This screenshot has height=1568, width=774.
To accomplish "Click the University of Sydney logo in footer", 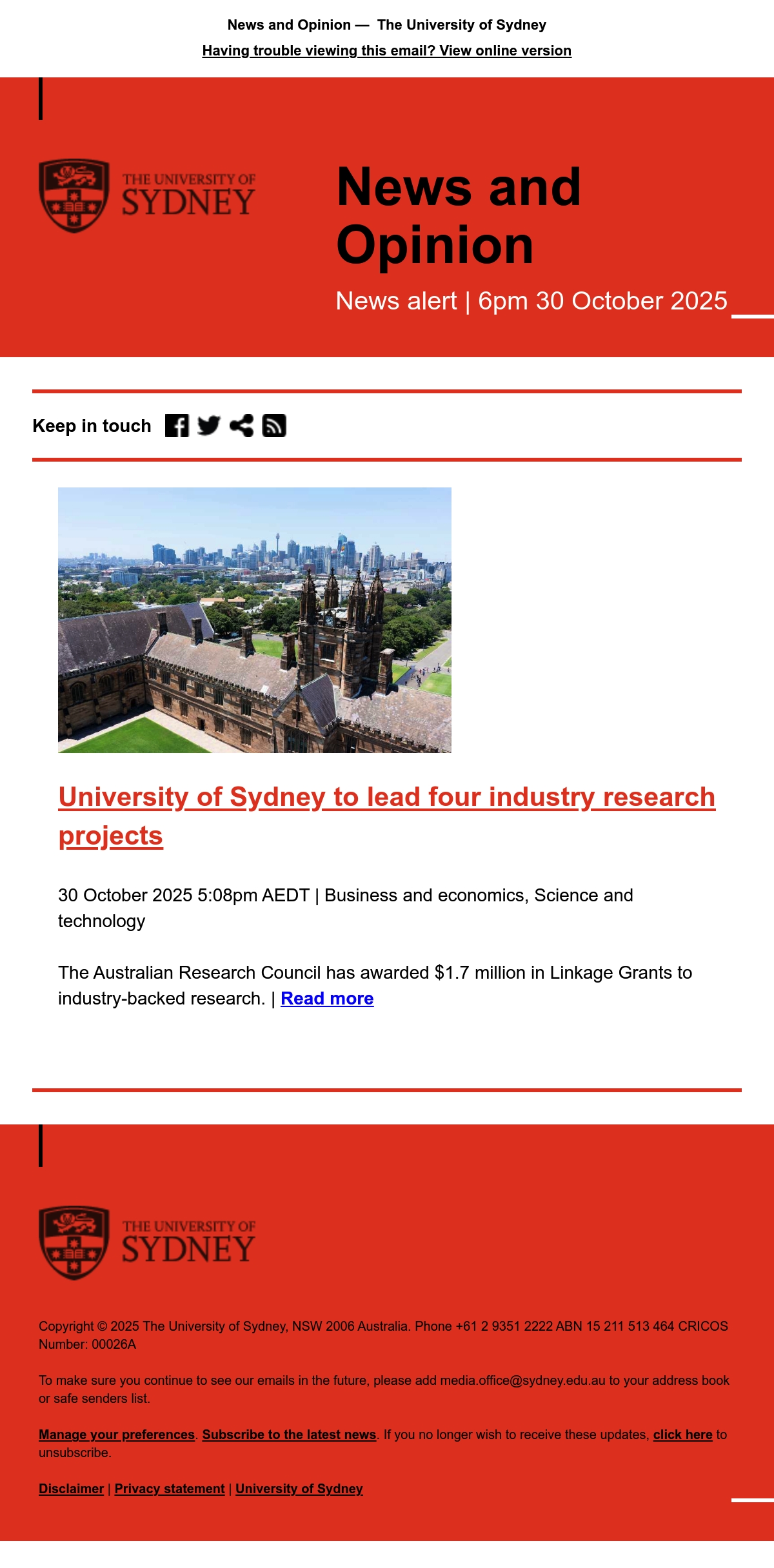I will 147,1243.
